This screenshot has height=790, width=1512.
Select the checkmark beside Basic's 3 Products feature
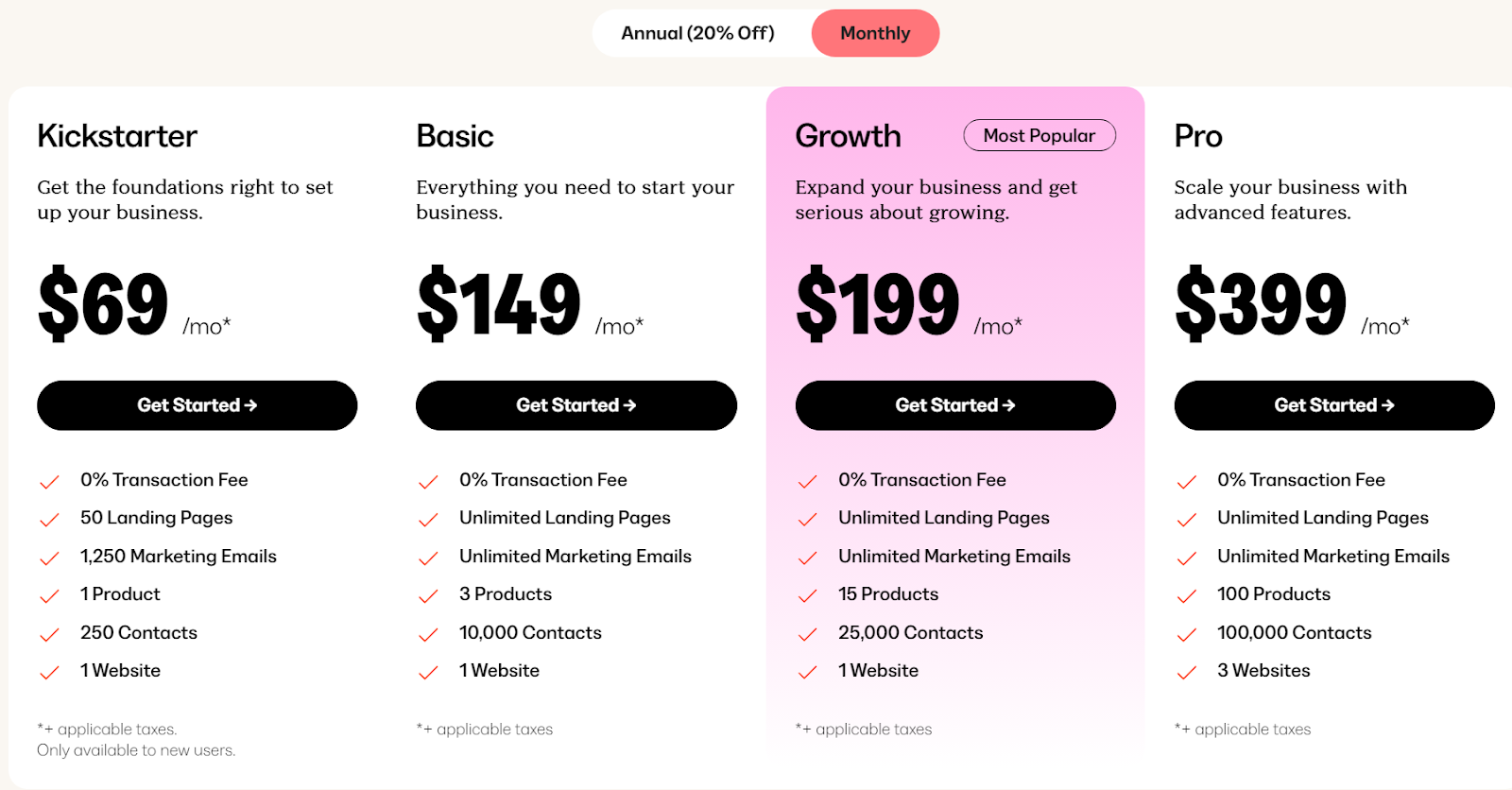(428, 595)
